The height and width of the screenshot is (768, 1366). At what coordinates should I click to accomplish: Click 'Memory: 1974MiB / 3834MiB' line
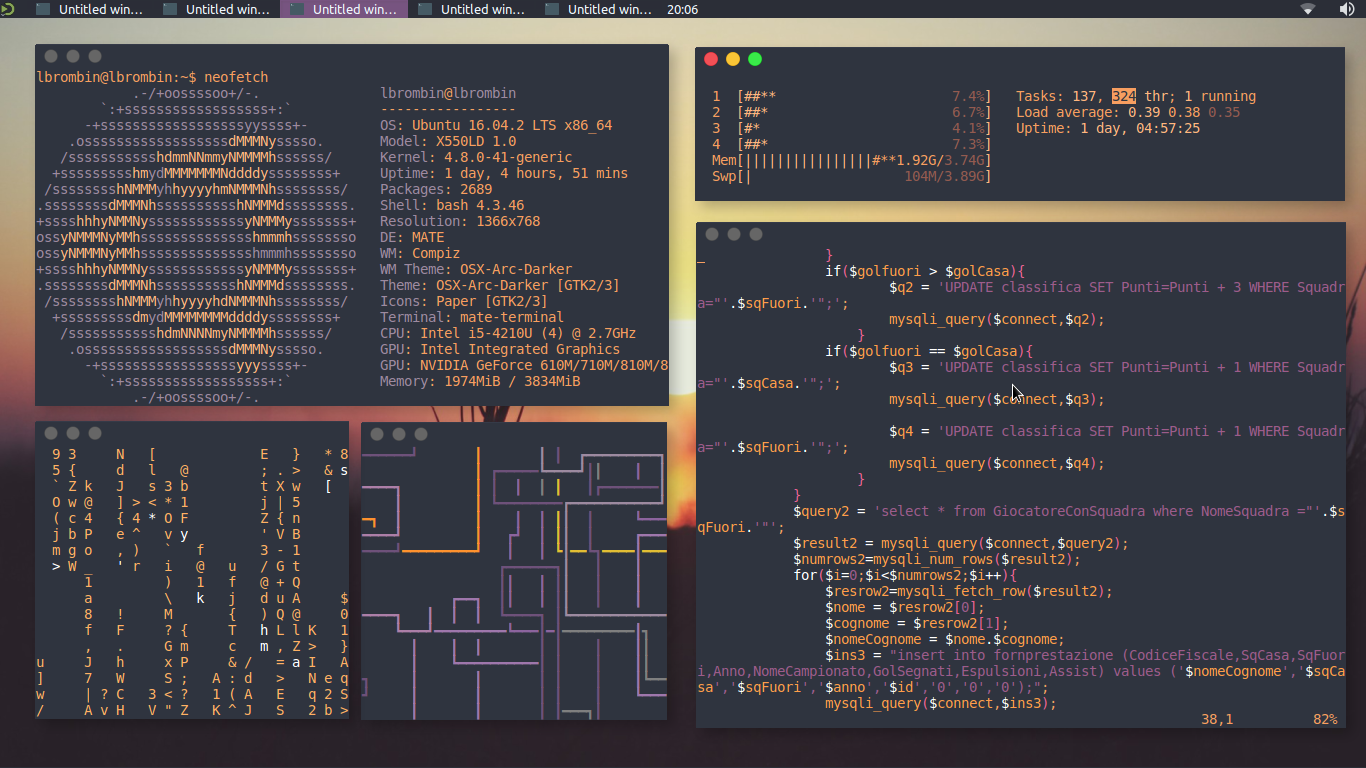[480, 381]
